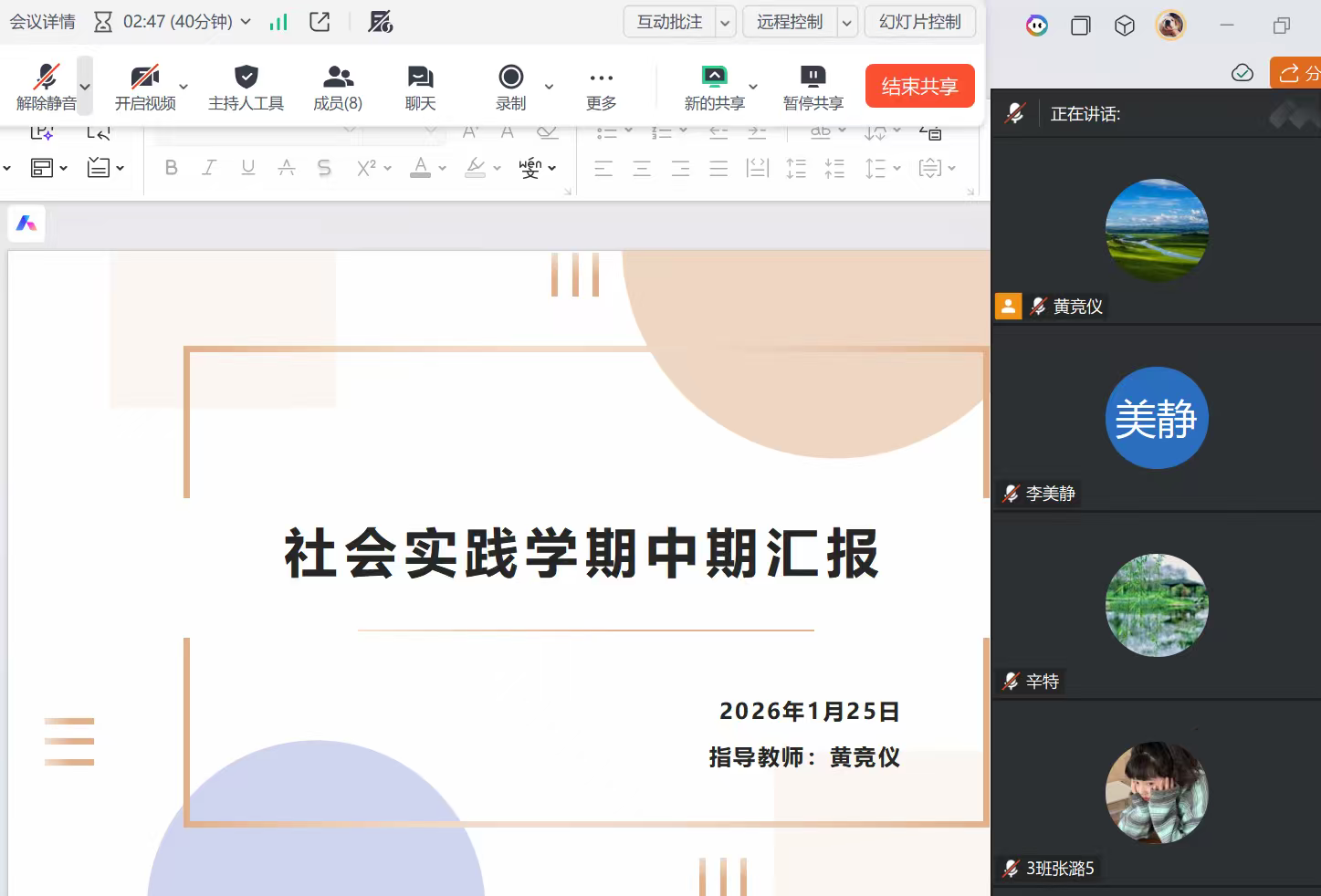Open 主持人工具 host tools
The width and height of the screenshot is (1321, 896).
[246, 87]
